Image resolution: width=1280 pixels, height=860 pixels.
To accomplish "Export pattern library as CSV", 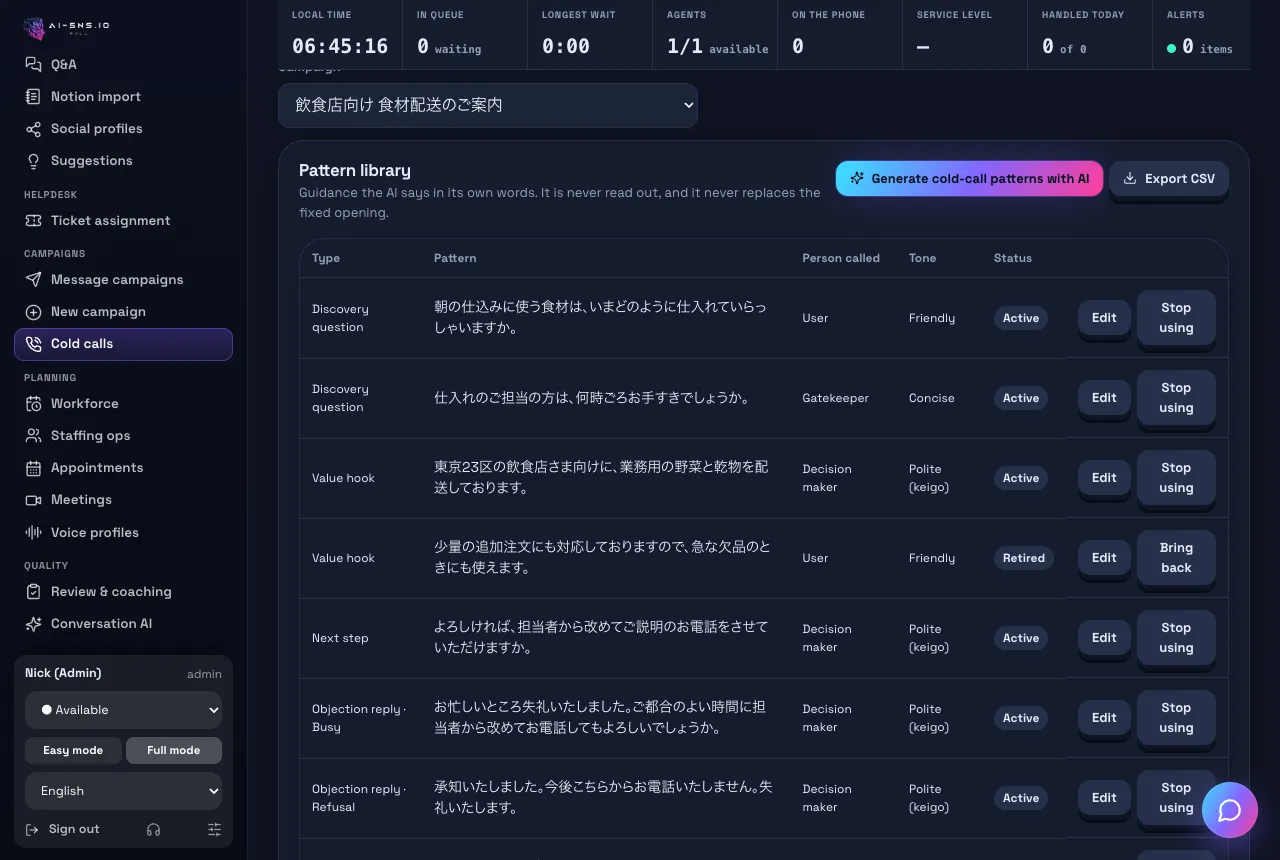I will [x=1169, y=179].
